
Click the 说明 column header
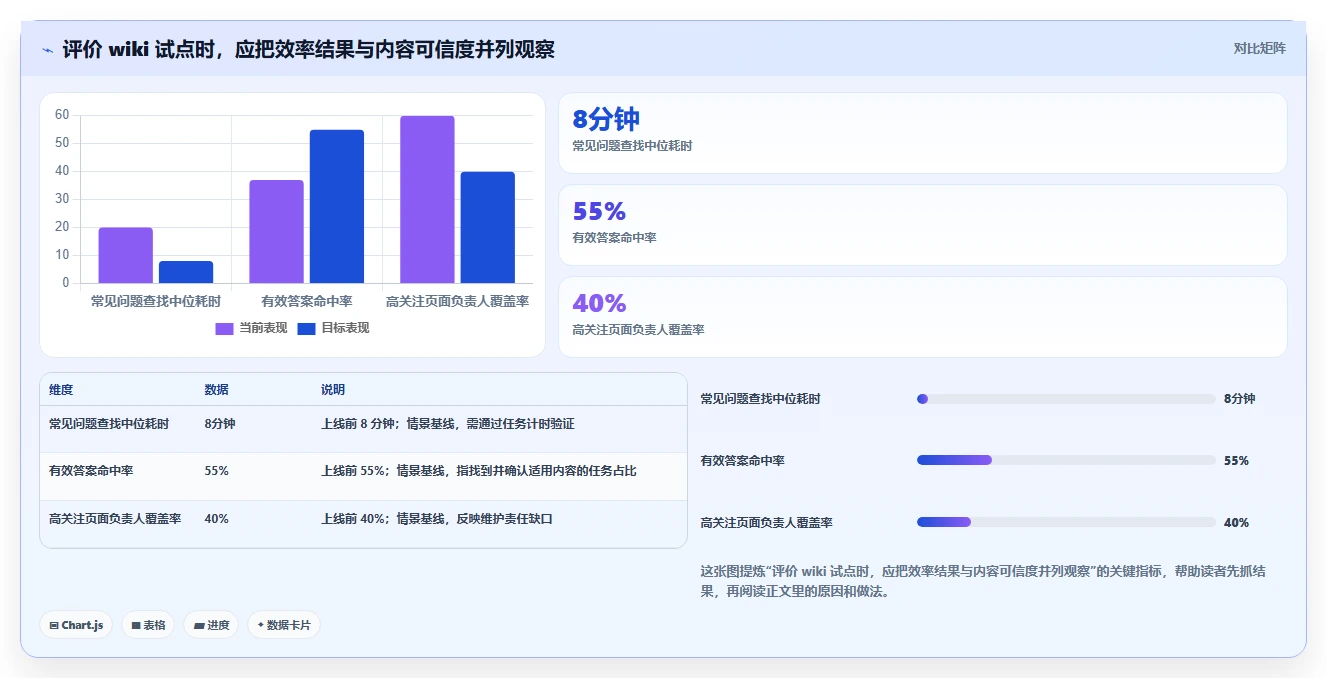(333, 390)
